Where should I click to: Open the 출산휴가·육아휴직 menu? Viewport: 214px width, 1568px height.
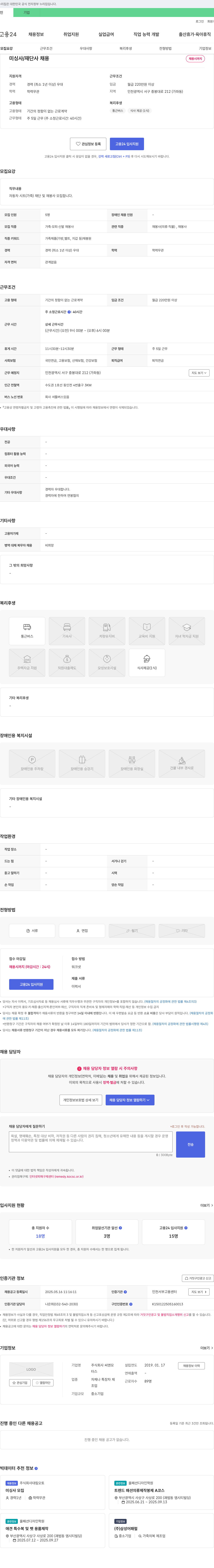pos(195,35)
